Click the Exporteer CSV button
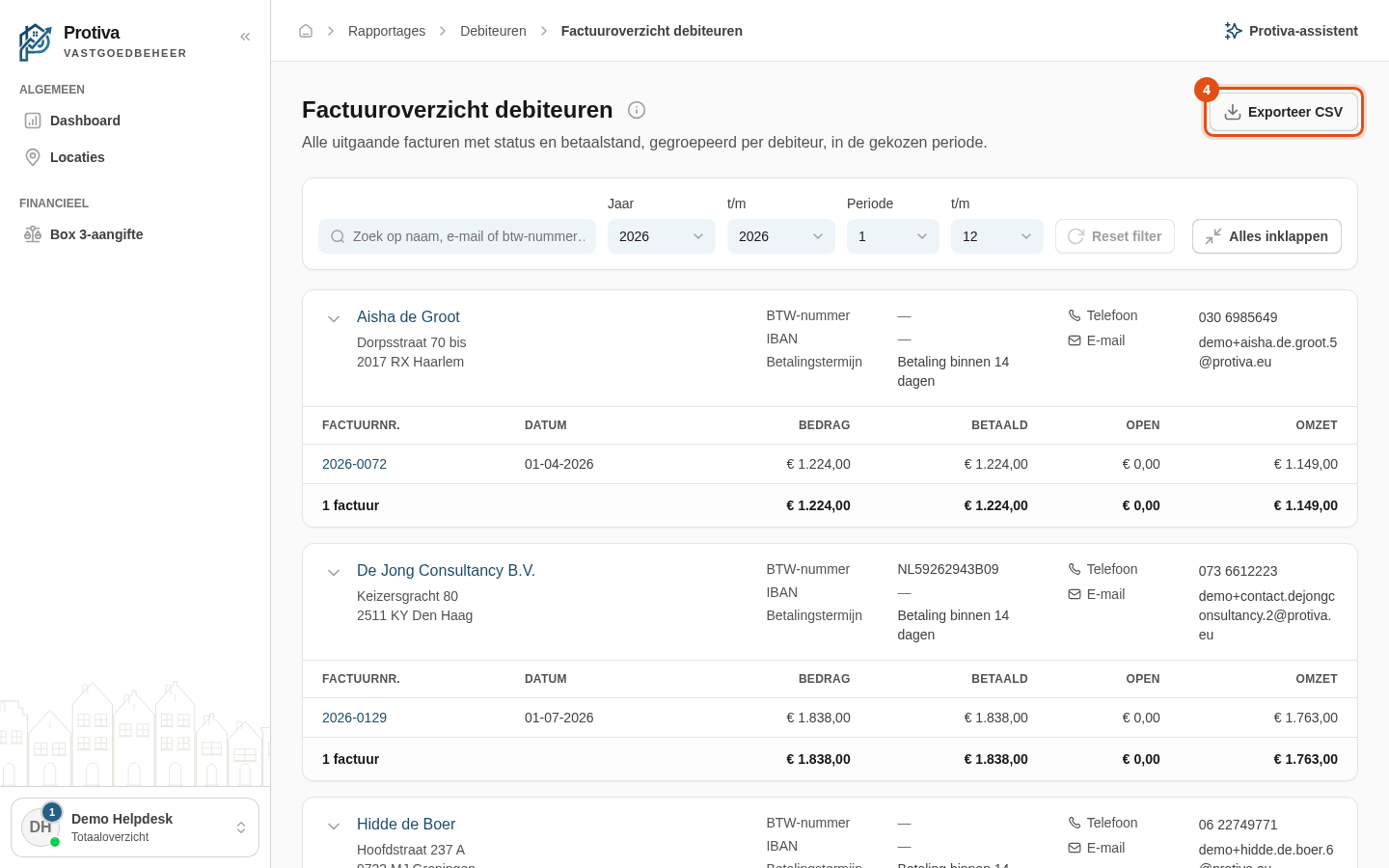Viewport: 1389px width, 868px height. click(x=1284, y=112)
